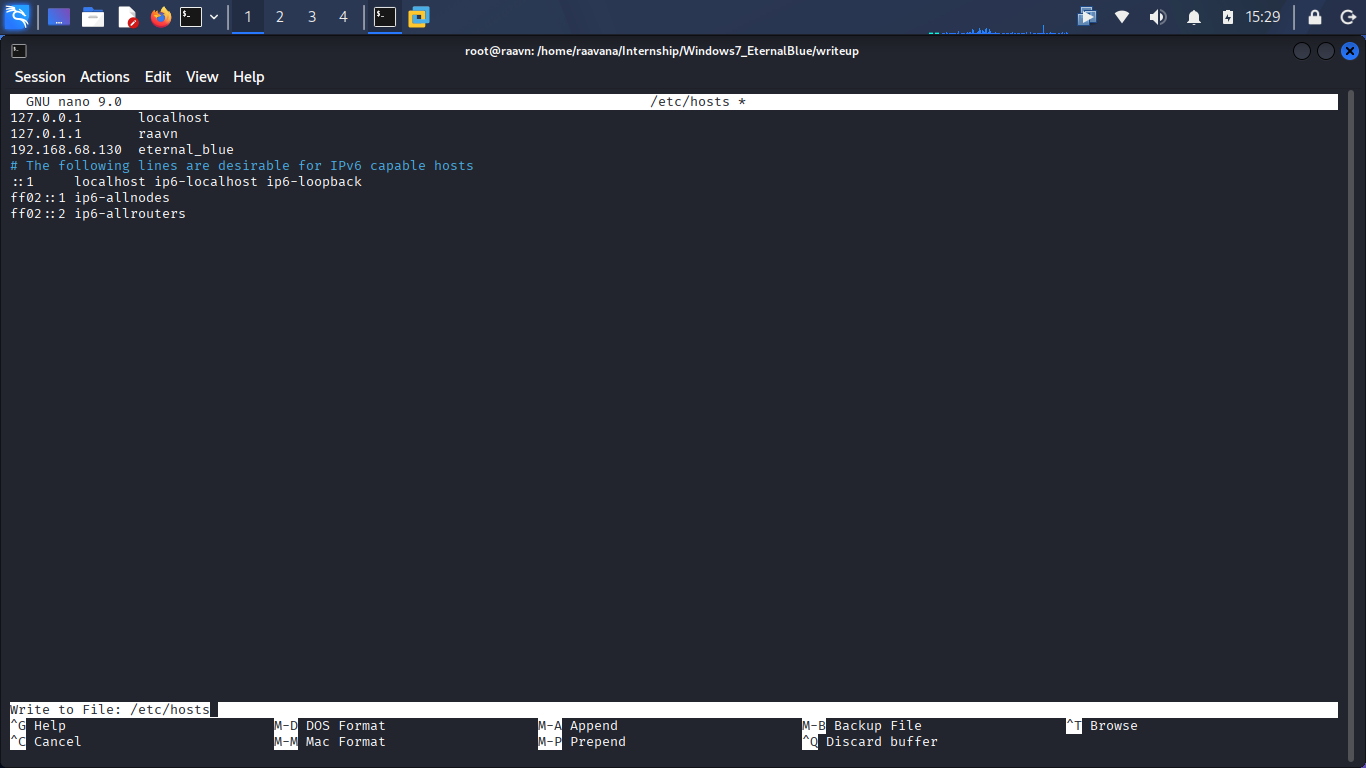Click the show desktop panel icon
This screenshot has height=768, width=1366.
pyautogui.click(x=59, y=17)
